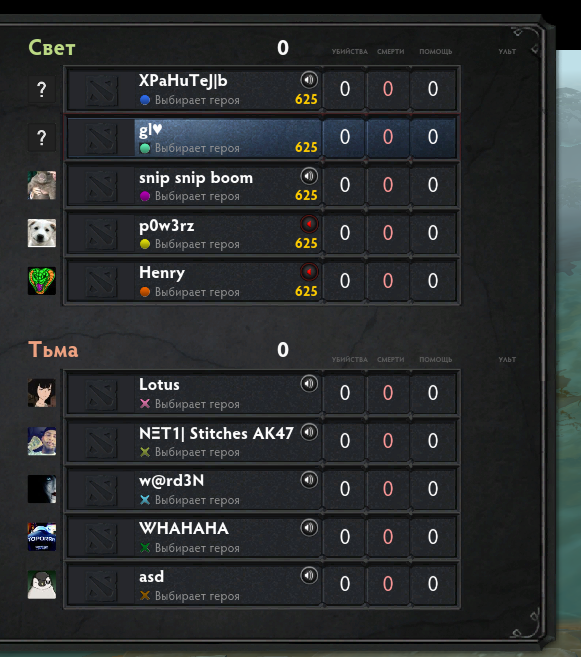
Task: Open p0w3rz's dog avatar picture
Action: pos(42,233)
